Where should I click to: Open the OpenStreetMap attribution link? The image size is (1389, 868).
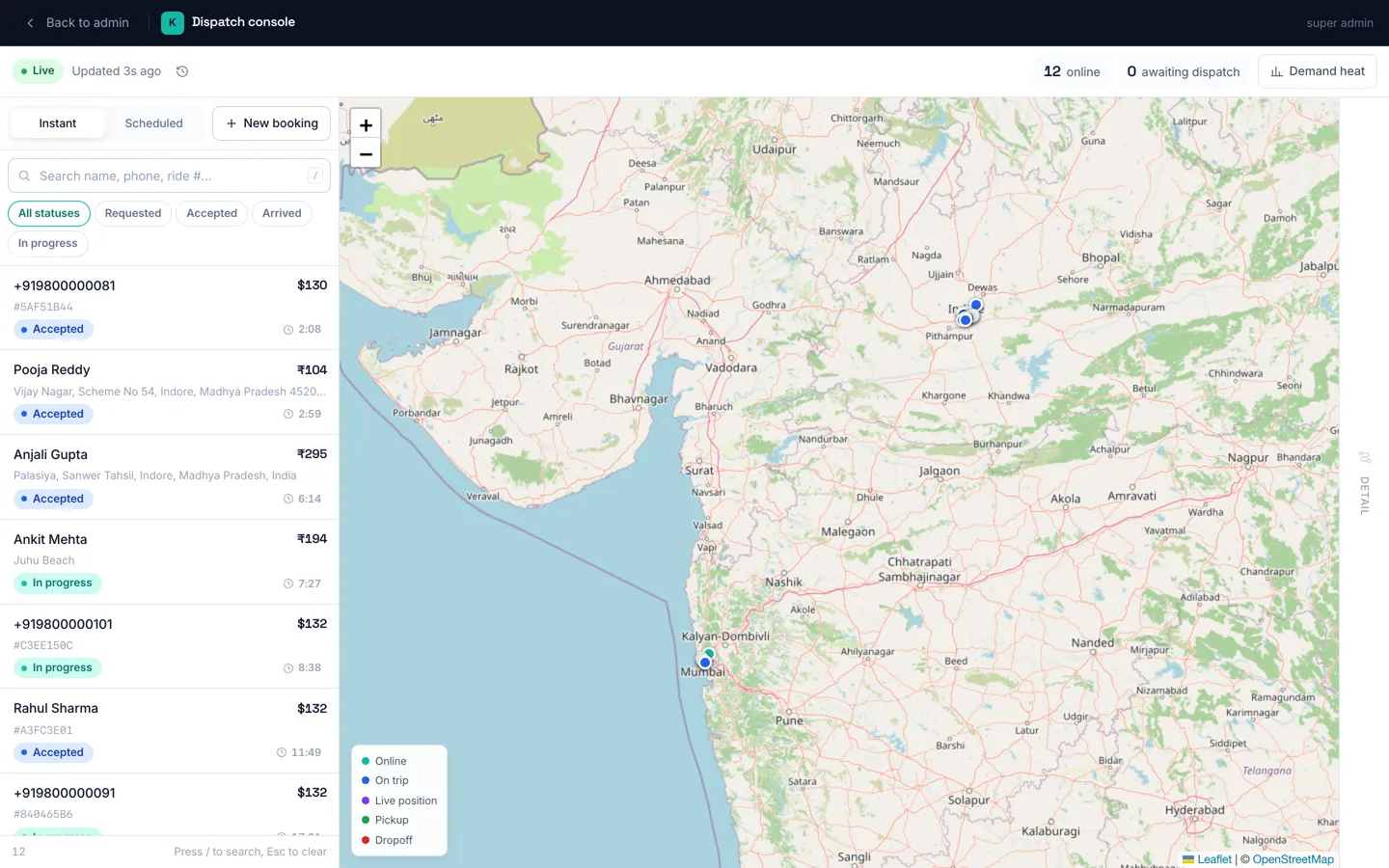pyautogui.click(x=1293, y=859)
